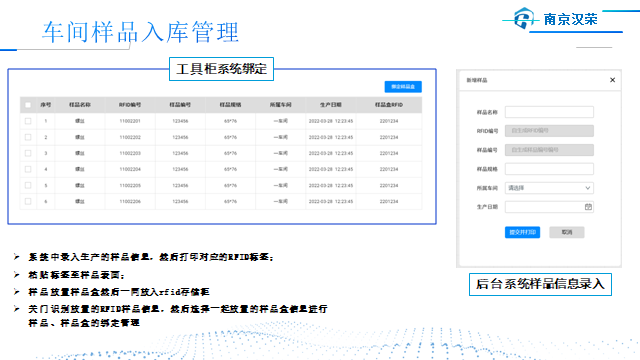Image resolution: width=640 pixels, height=360 pixels.
Task: Click RFID cell 11002202
Action: [130, 137]
